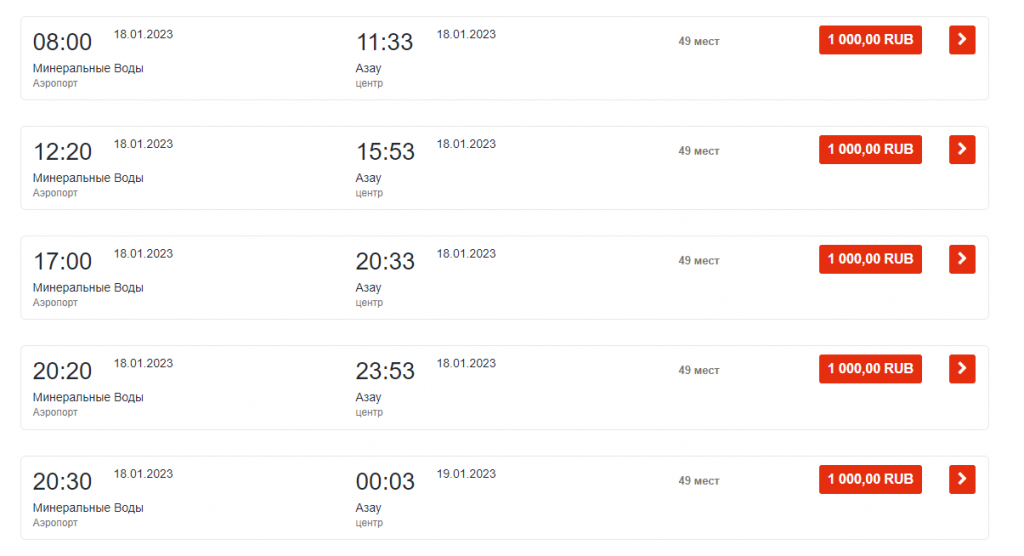Open the arrow for the 17:00 departure
The height and width of the screenshot is (556, 1024).
tap(962, 259)
